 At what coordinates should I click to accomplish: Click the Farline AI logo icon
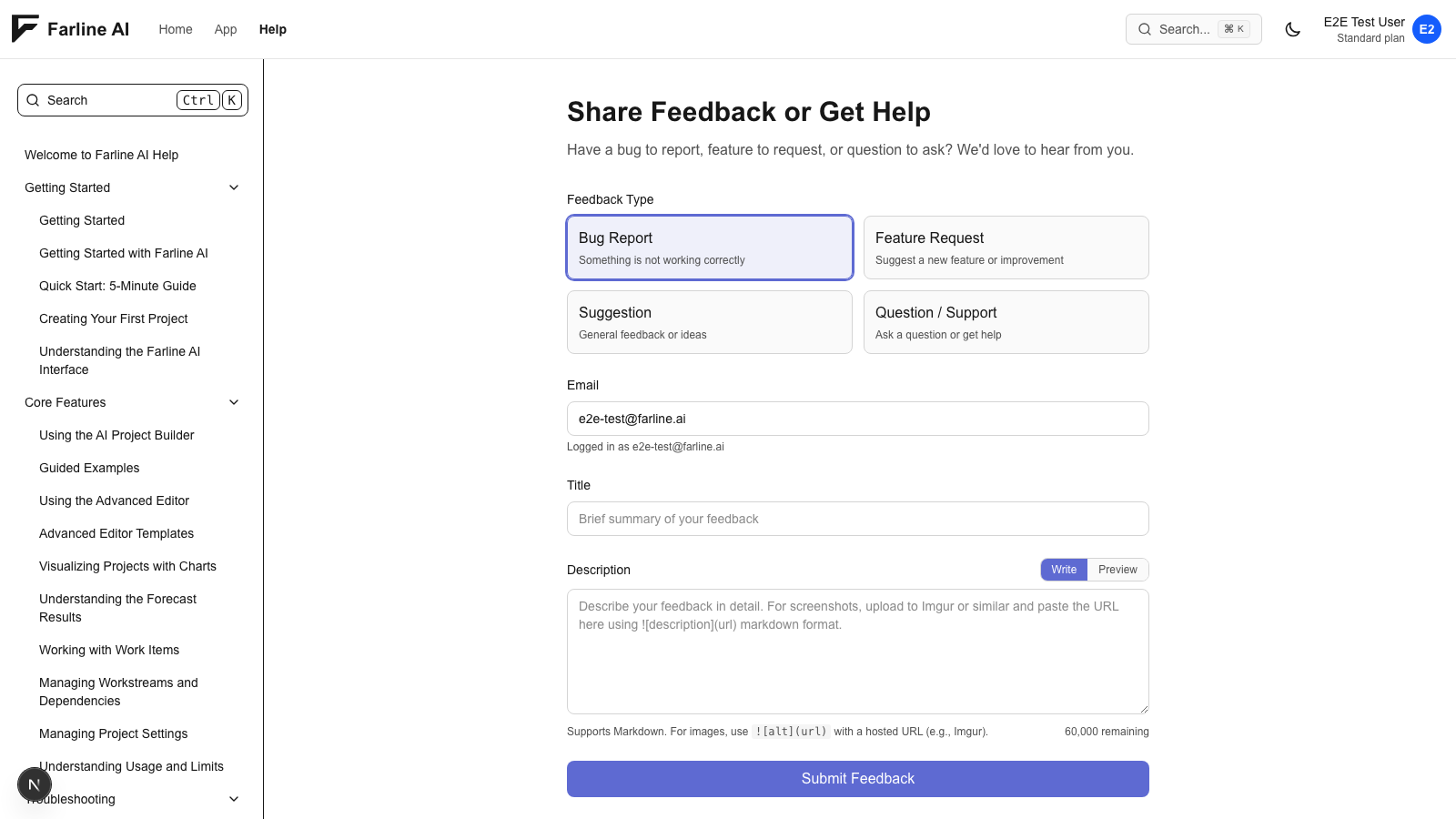coord(25,29)
